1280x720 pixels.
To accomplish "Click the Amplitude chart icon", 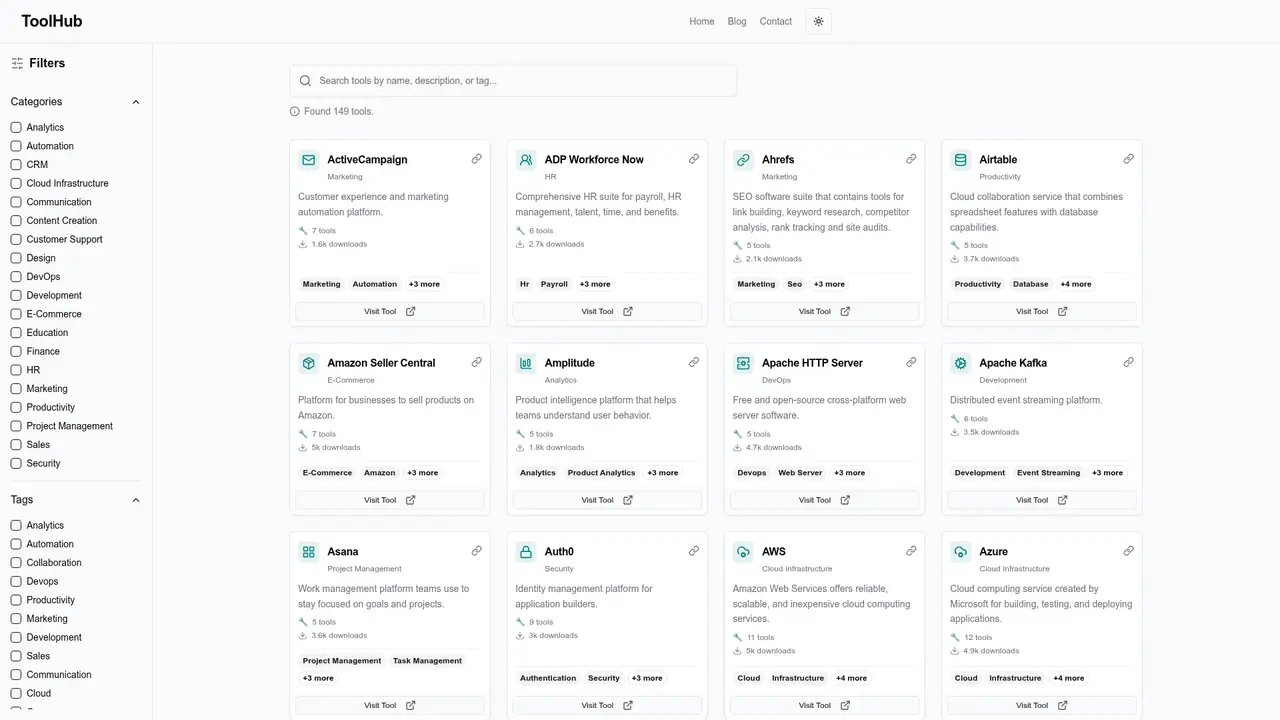I will coord(526,363).
